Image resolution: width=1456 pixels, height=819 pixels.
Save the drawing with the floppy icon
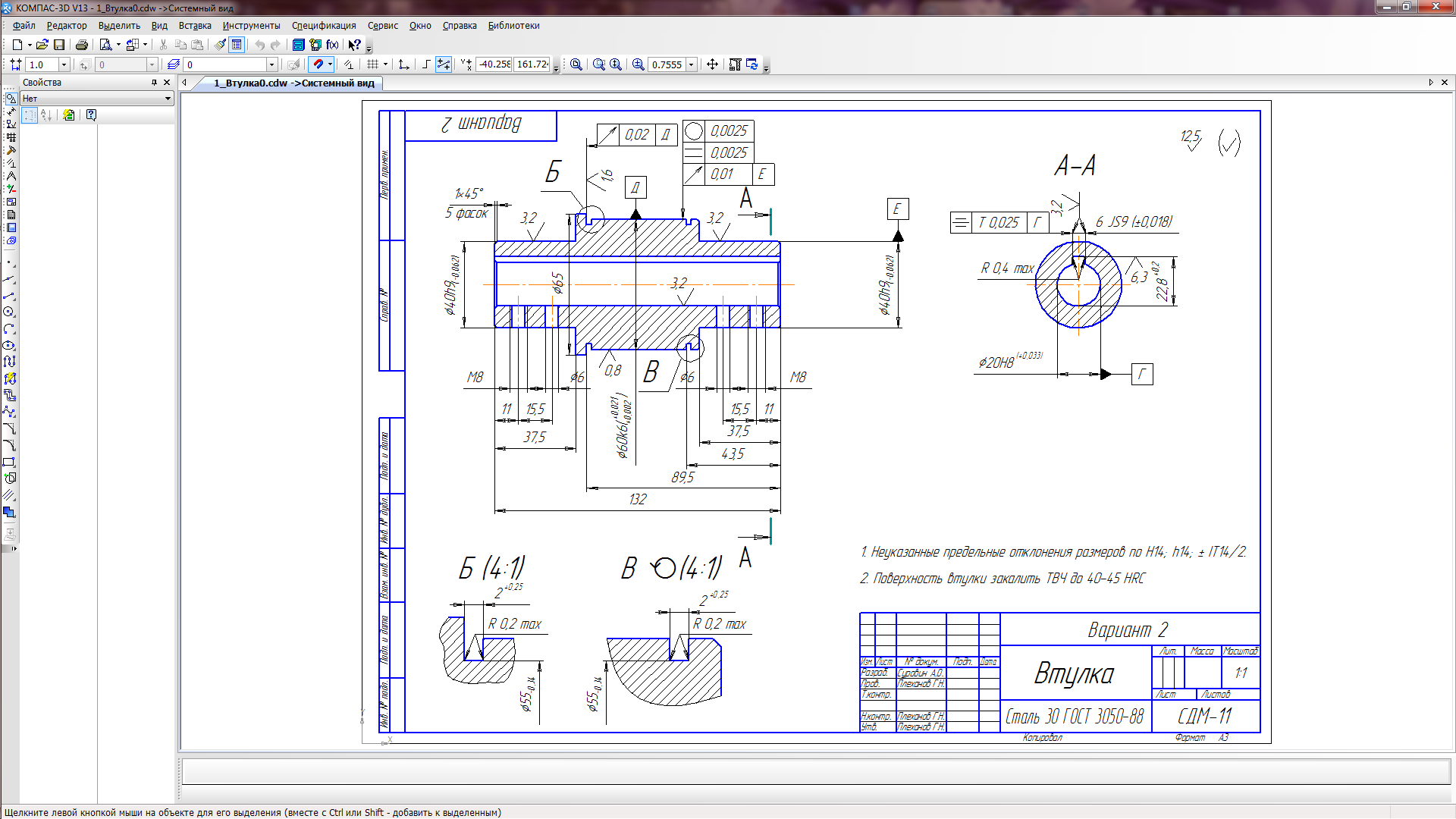tap(59, 45)
